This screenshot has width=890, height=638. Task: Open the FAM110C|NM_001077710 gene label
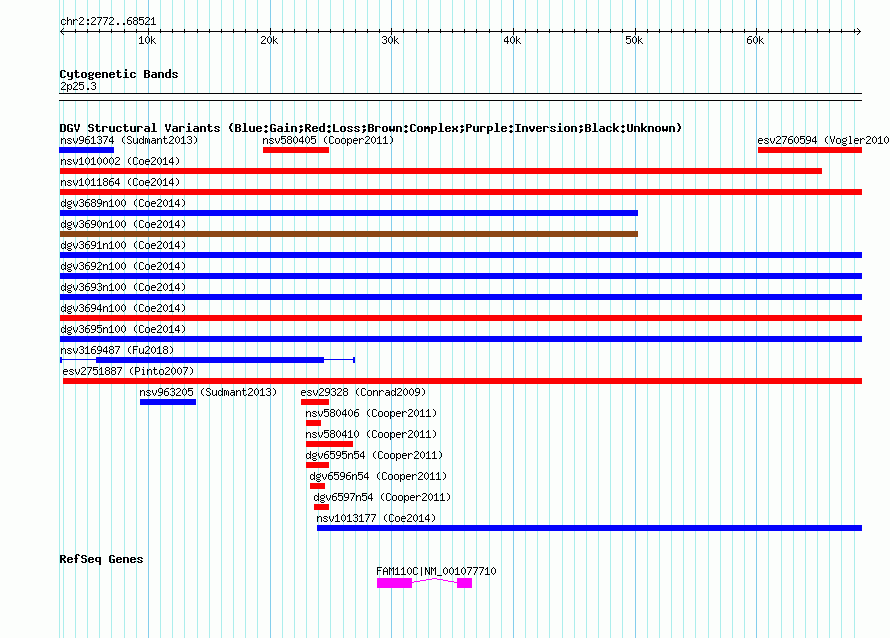436,571
